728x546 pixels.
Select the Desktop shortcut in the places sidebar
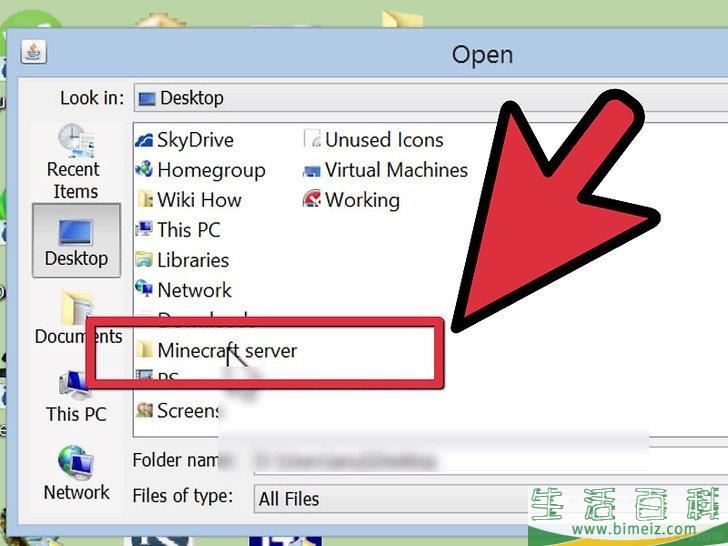click(x=76, y=240)
